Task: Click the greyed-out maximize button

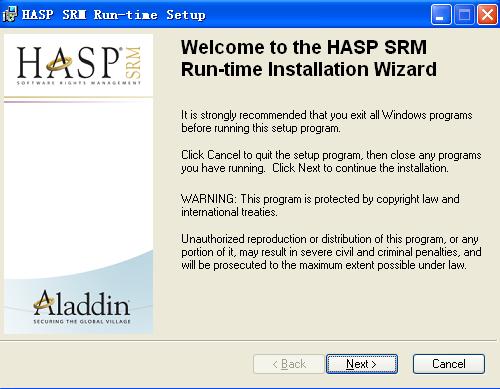Action: tap(464, 15)
